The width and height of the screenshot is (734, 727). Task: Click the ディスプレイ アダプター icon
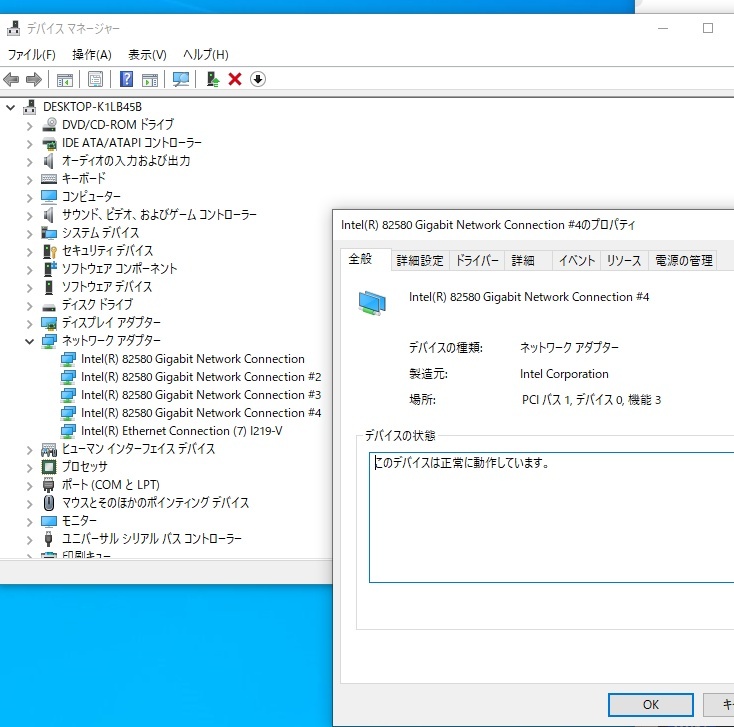coord(49,323)
